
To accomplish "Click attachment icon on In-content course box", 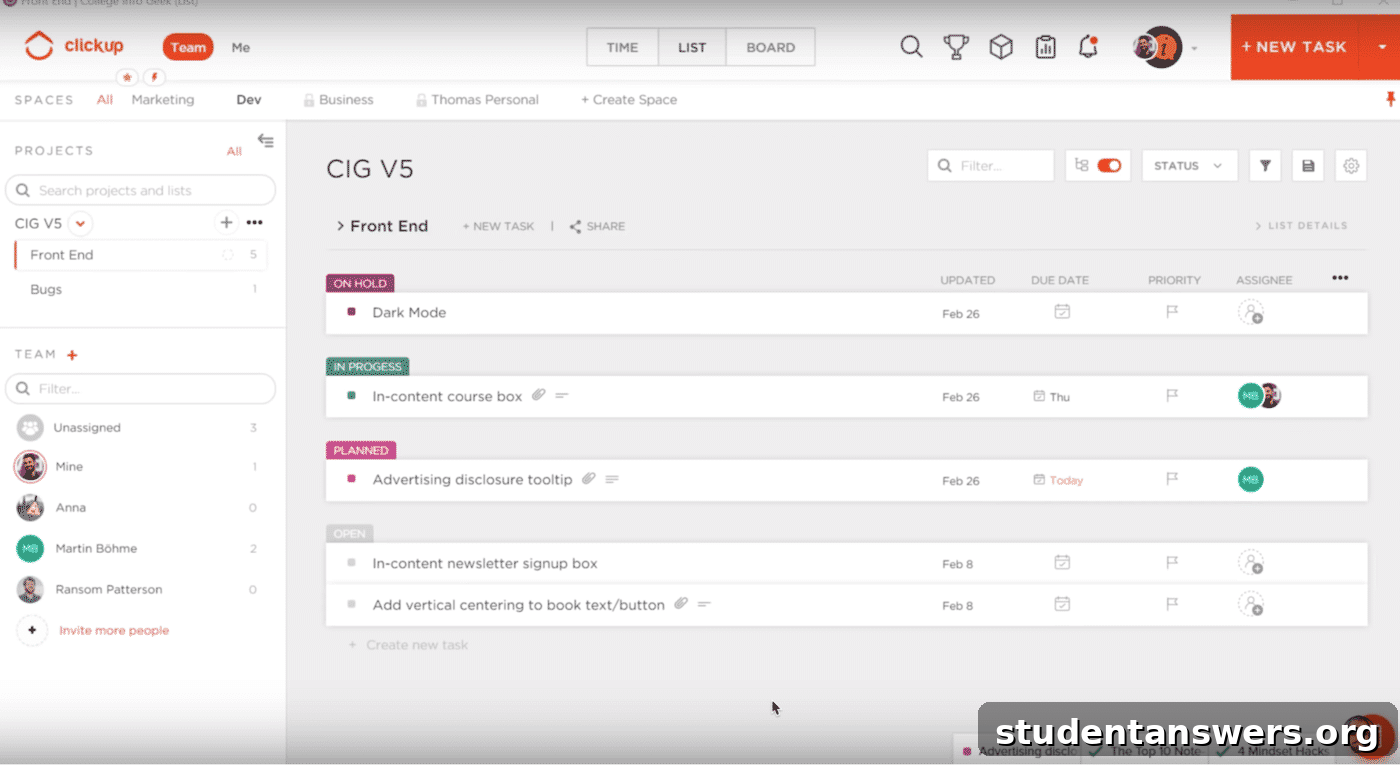I will [538, 395].
